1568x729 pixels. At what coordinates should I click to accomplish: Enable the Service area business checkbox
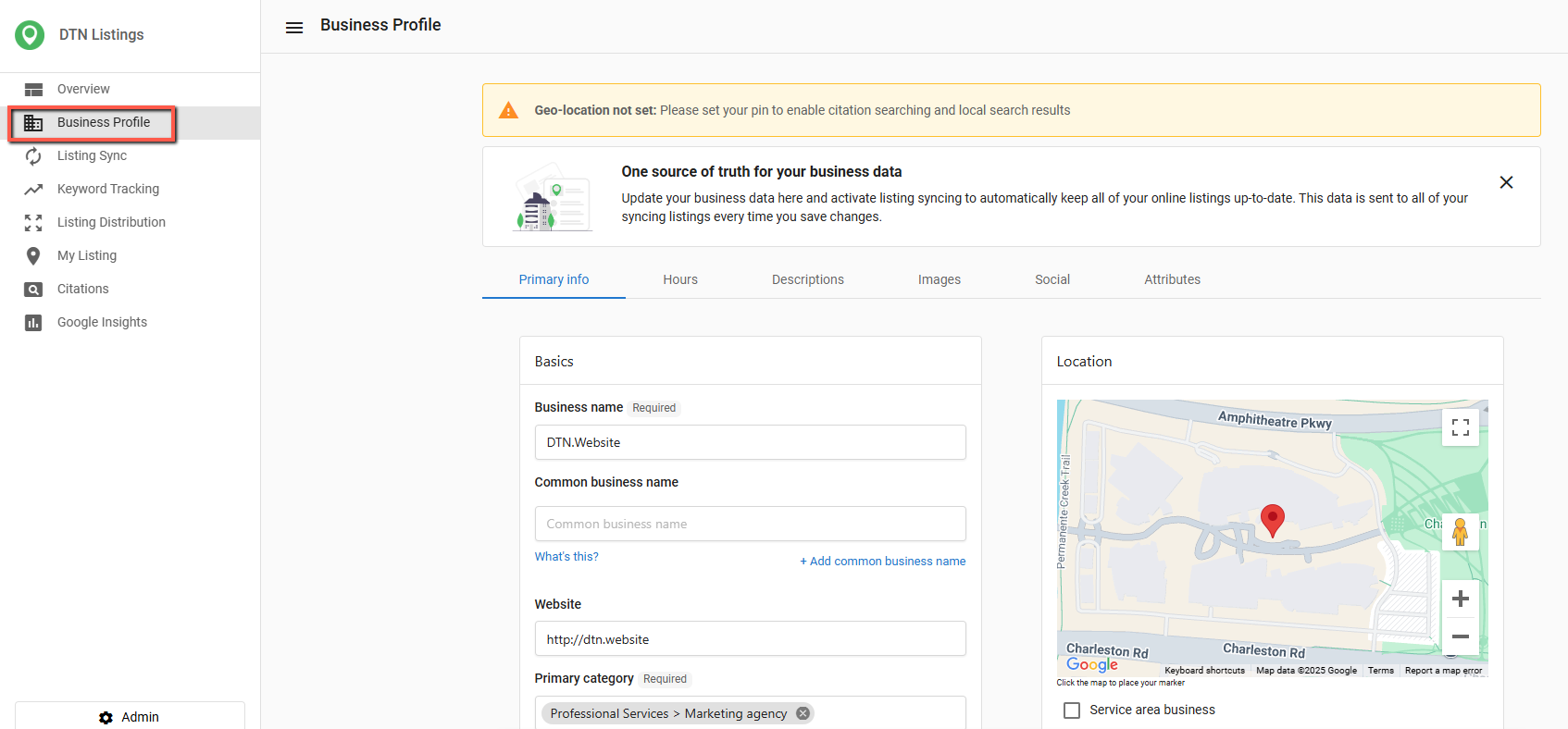click(x=1072, y=710)
